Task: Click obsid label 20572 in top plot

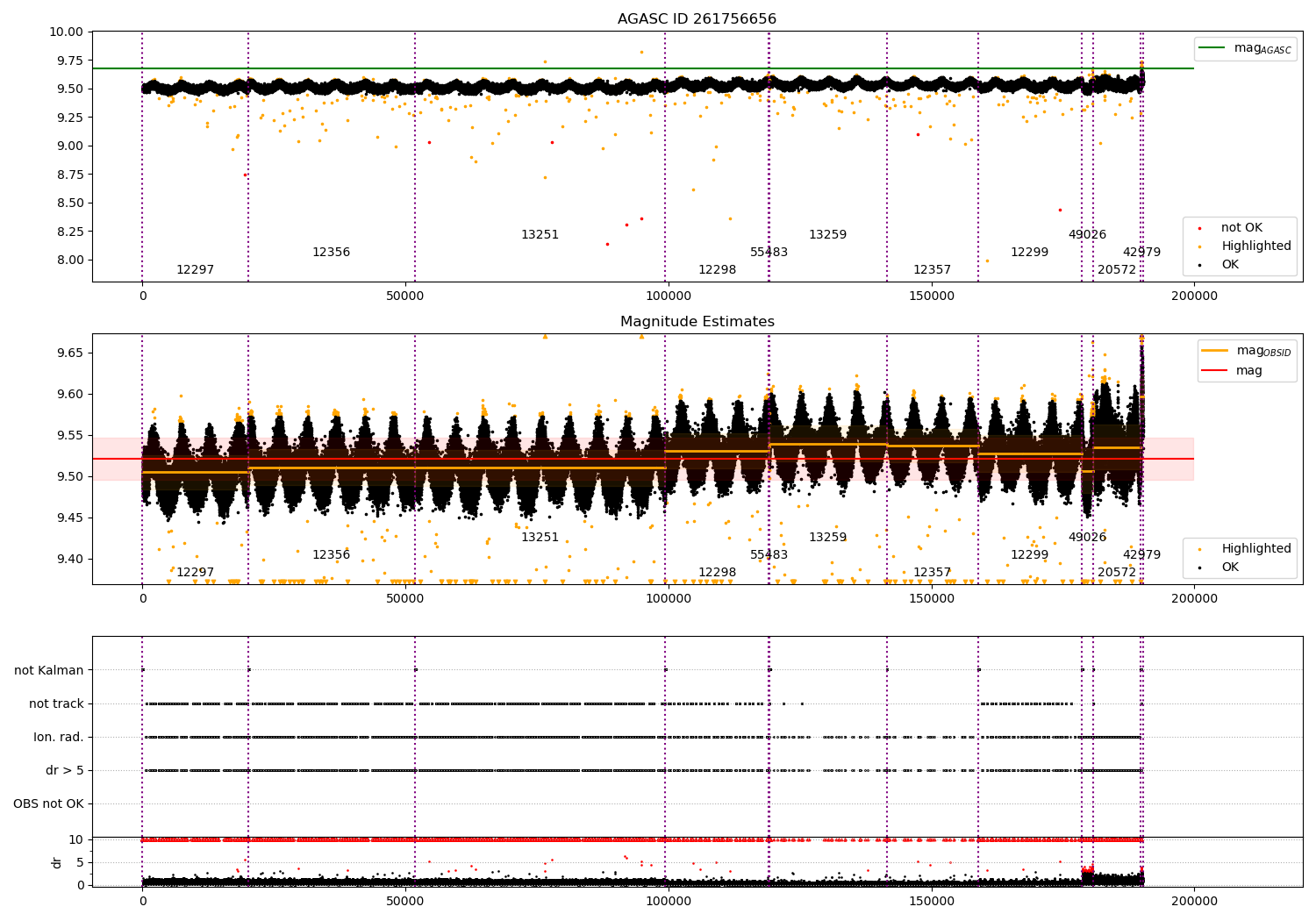Action: [1117, 270]
